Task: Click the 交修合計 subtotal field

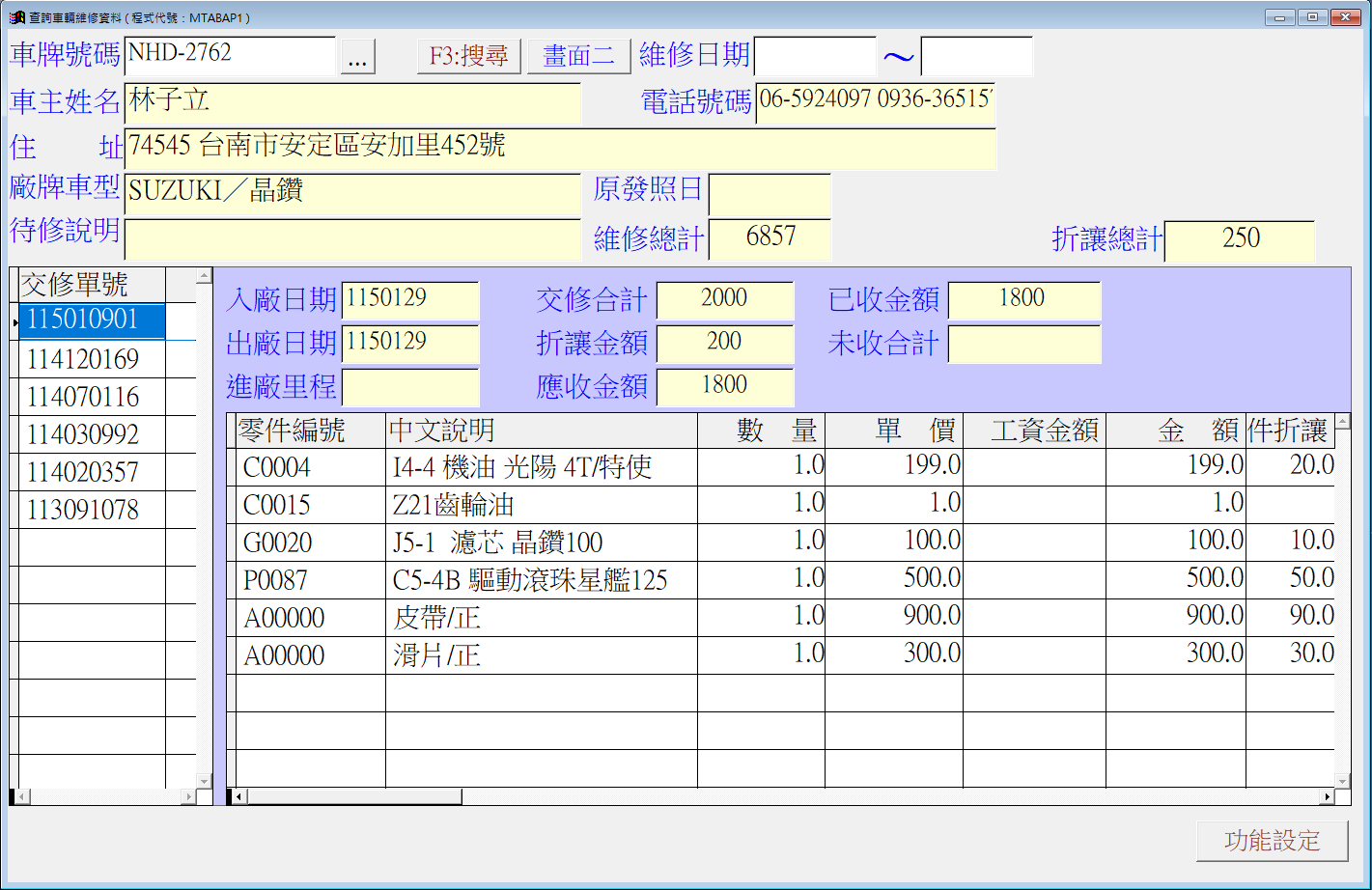Action: point(725,300)
